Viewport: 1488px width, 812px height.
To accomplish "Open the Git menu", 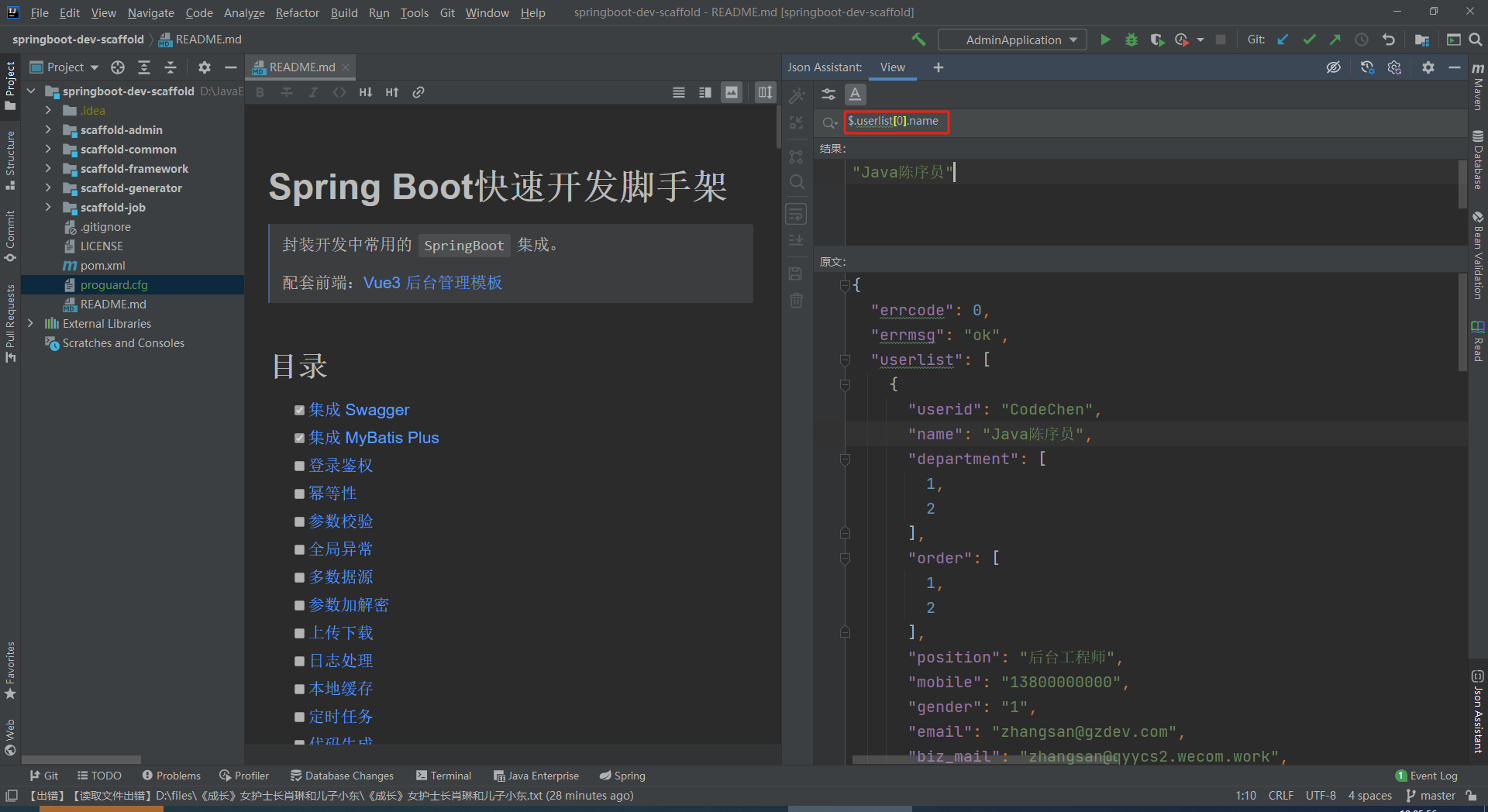I will tap(447, 12).
